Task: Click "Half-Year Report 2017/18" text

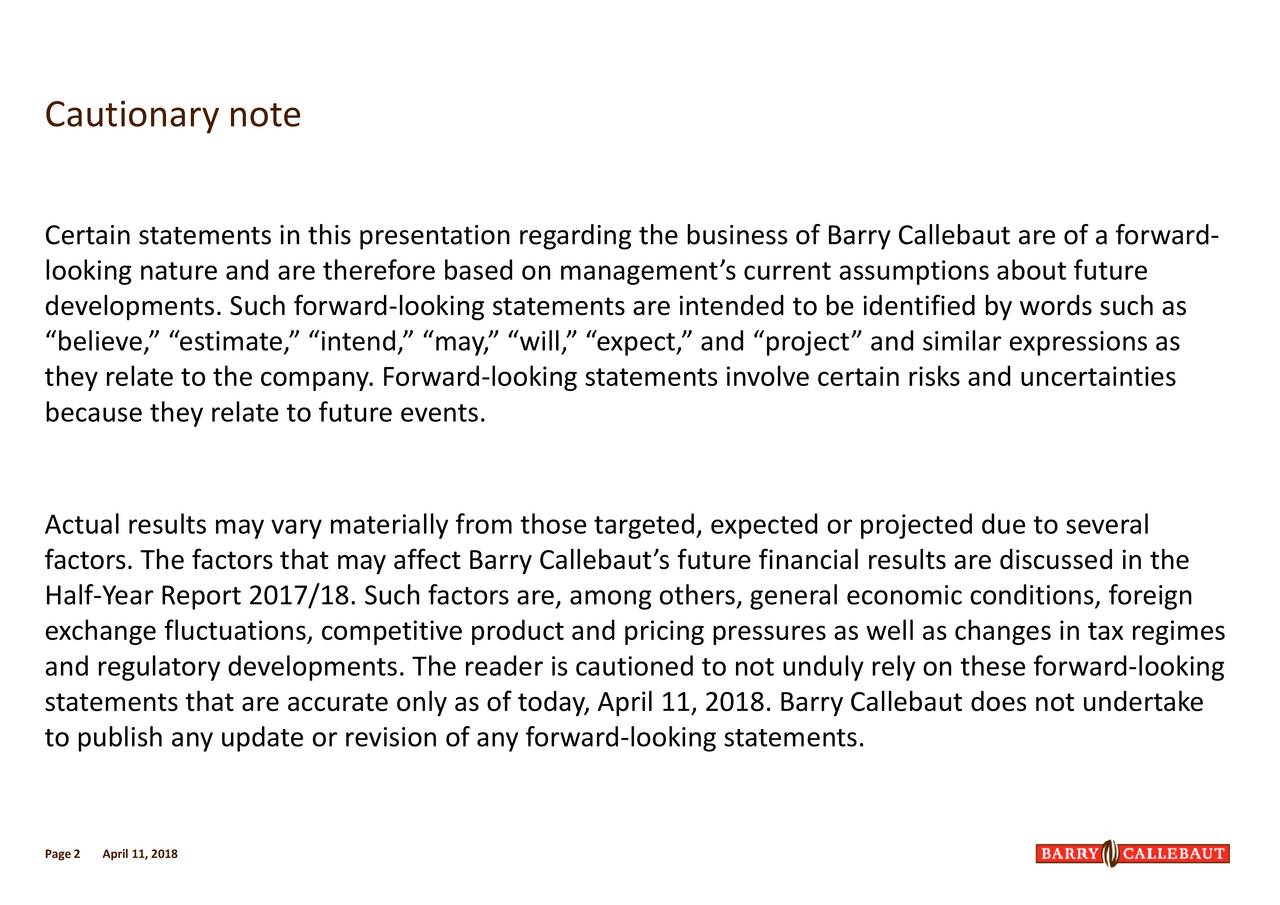Action: click(201, 598)
